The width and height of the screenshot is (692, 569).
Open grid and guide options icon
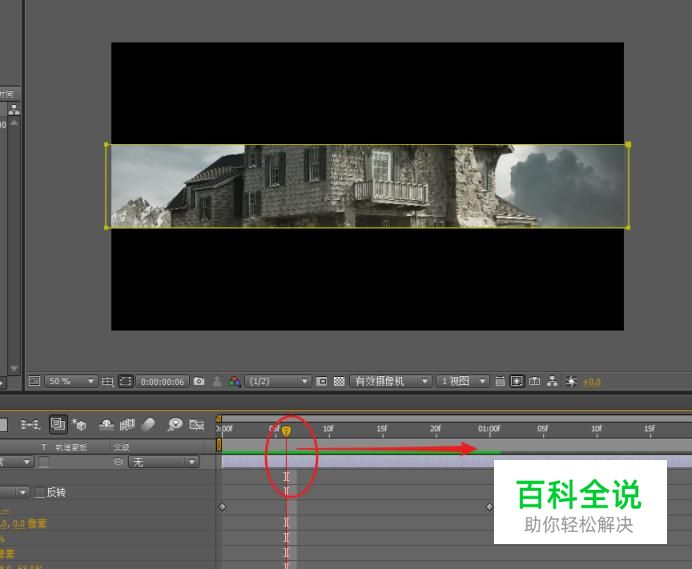107,381
